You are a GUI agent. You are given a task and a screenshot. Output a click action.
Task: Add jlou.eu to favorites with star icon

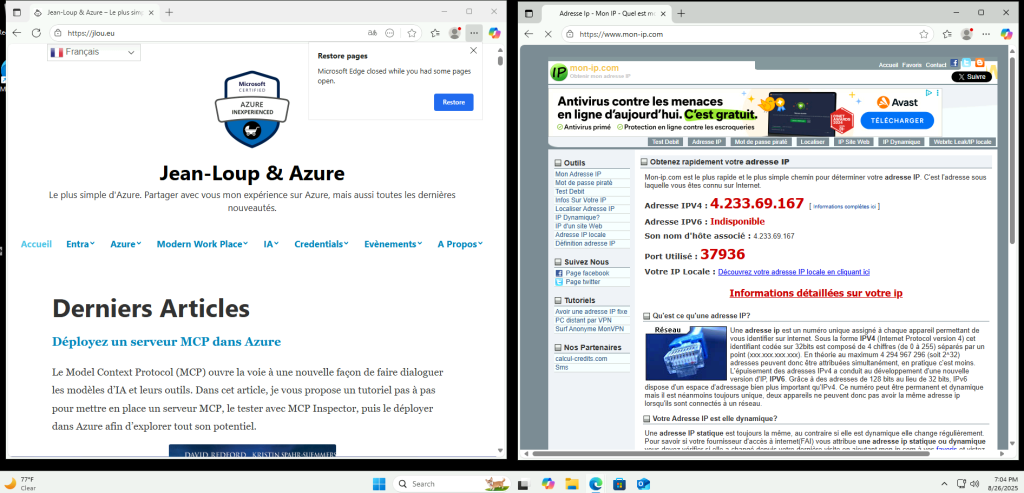coord(412,33)
